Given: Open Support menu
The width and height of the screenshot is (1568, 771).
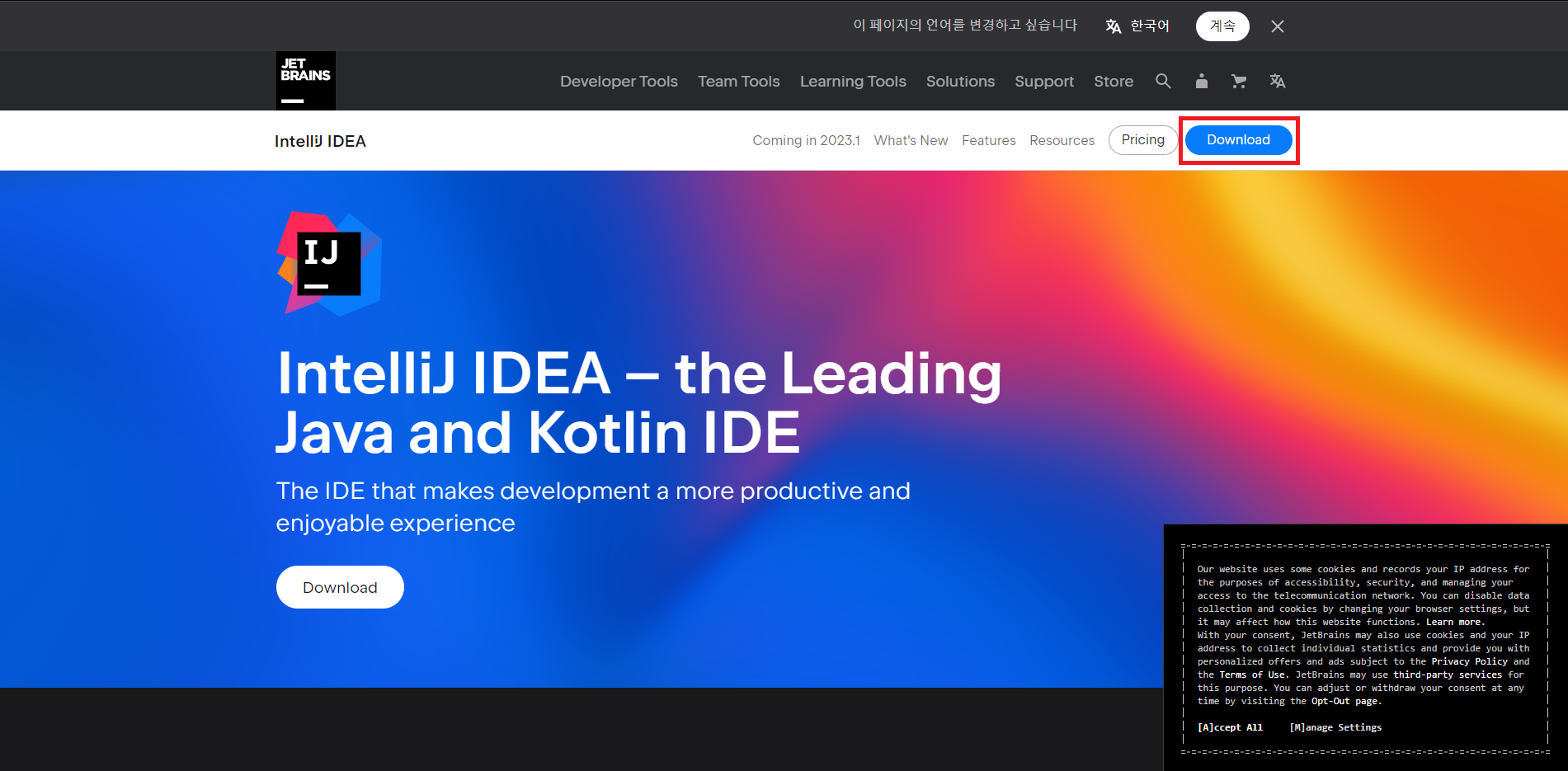Looking at the screenshot, I should [1044, 81].
